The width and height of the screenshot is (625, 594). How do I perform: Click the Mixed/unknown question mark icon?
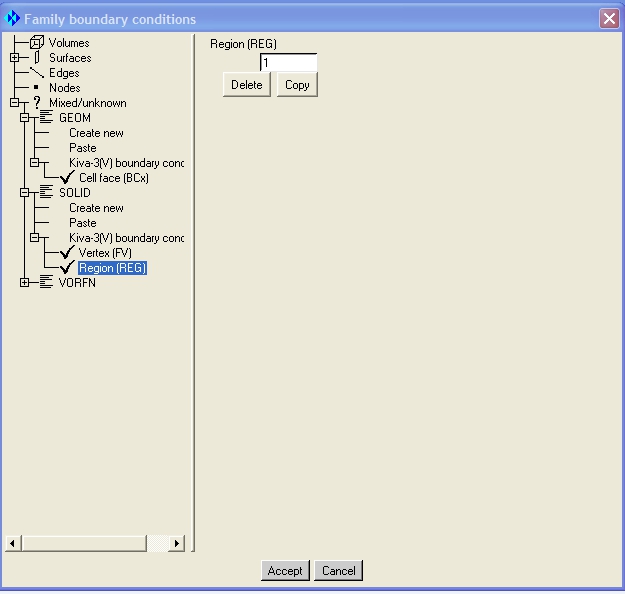pyautogui.click(x=37, y=103)
